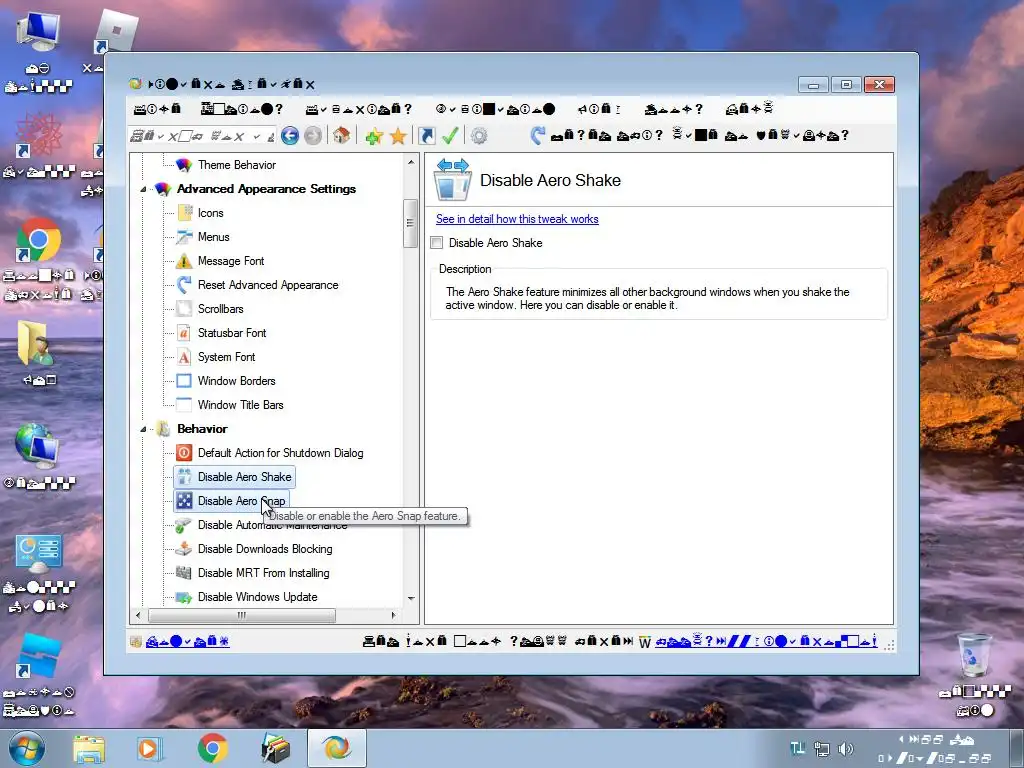The image size is (1024, 768).
Task: Click the tree's horizontal scrollbar left arrow
Action: pos(137,615)
